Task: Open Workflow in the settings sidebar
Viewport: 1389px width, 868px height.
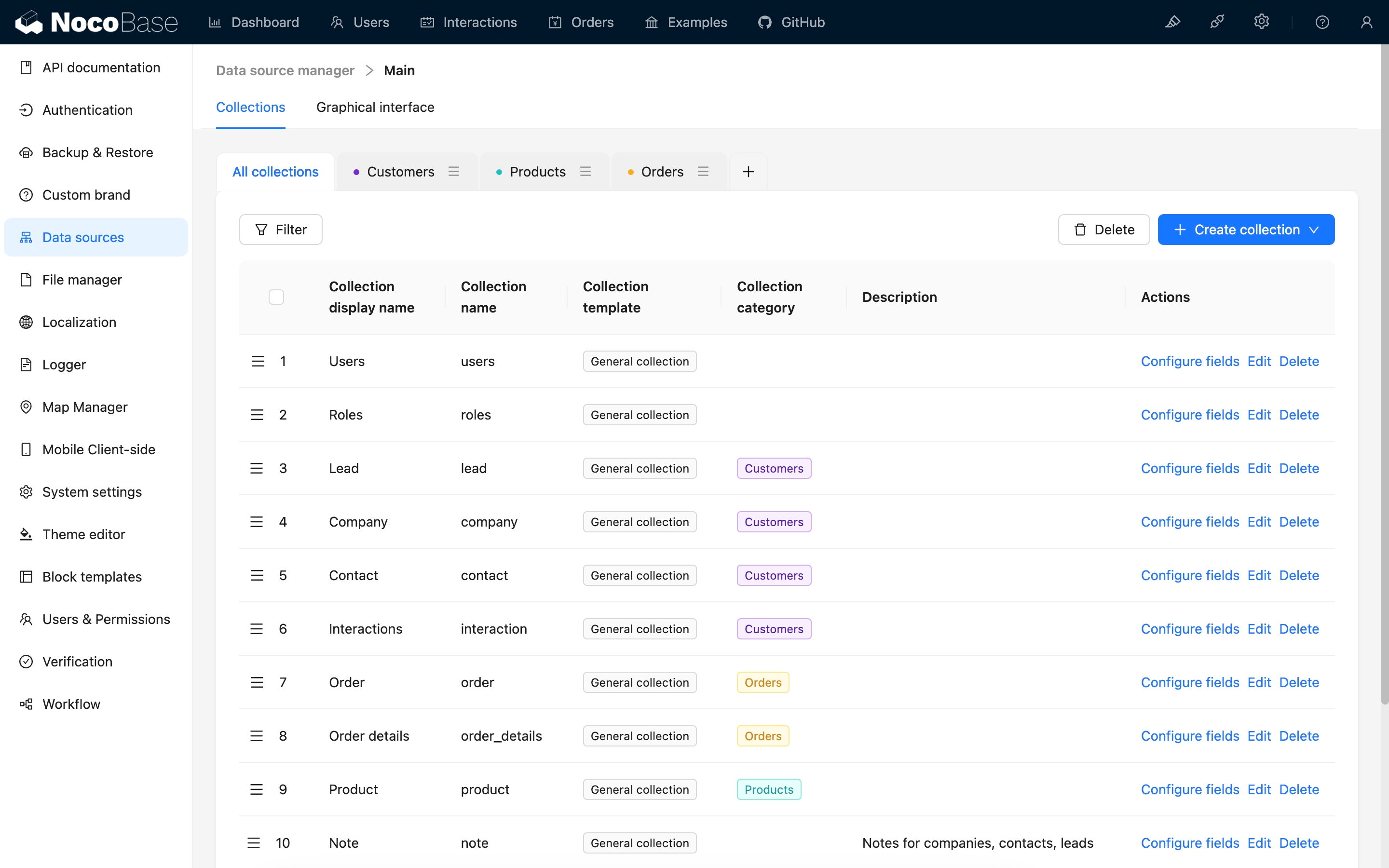Action: (x=71, y=704)
